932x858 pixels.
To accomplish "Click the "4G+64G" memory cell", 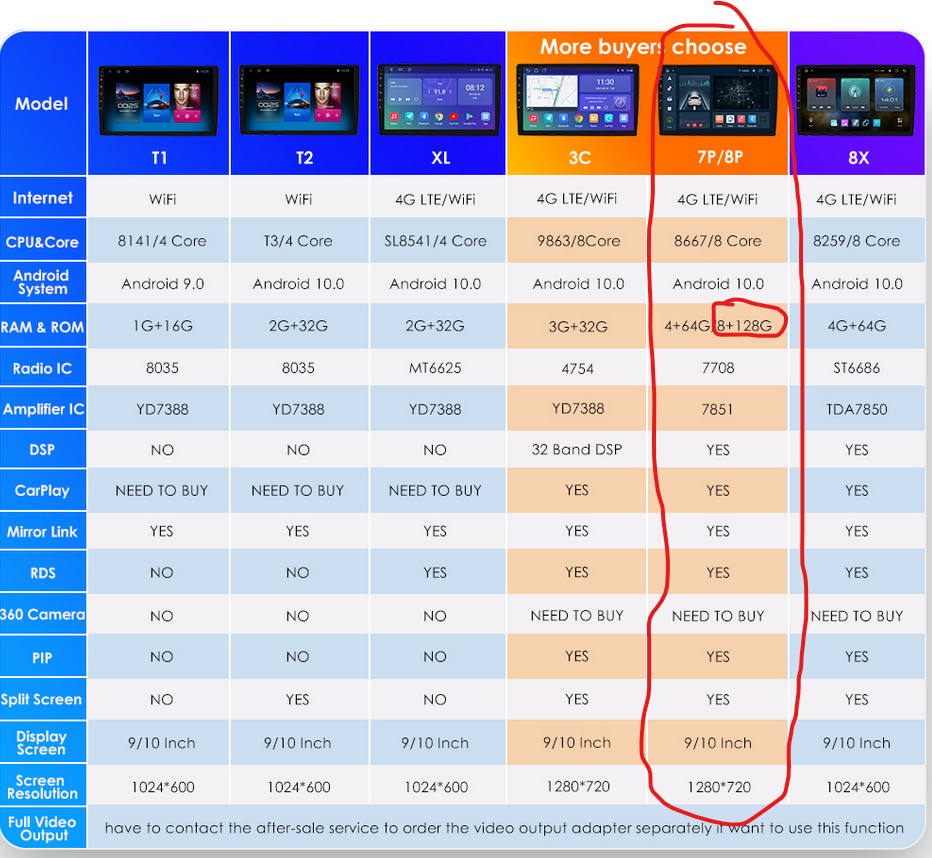I will click(x=857, y=326).
